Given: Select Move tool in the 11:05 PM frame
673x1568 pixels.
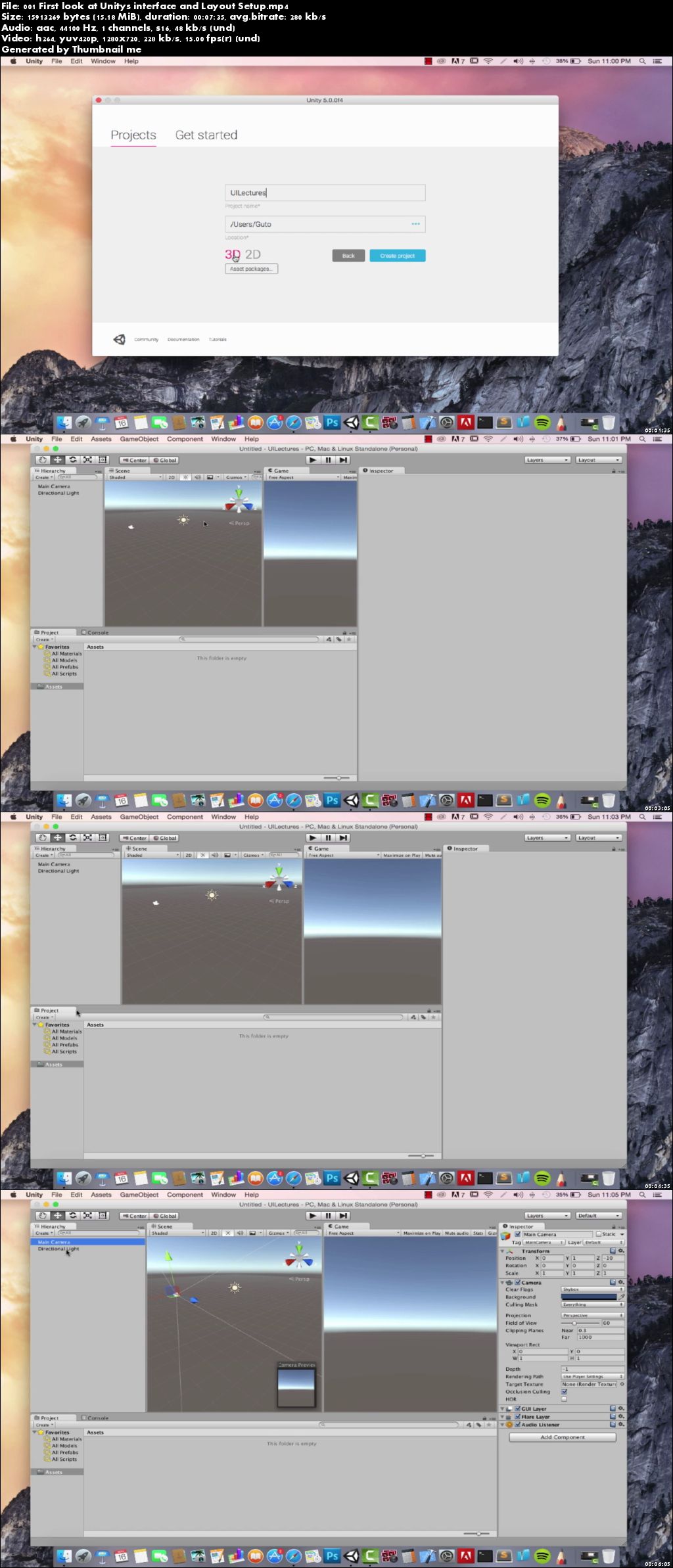Looking at the screenshot, I should pyautogui.click(x=58, y=1216).
